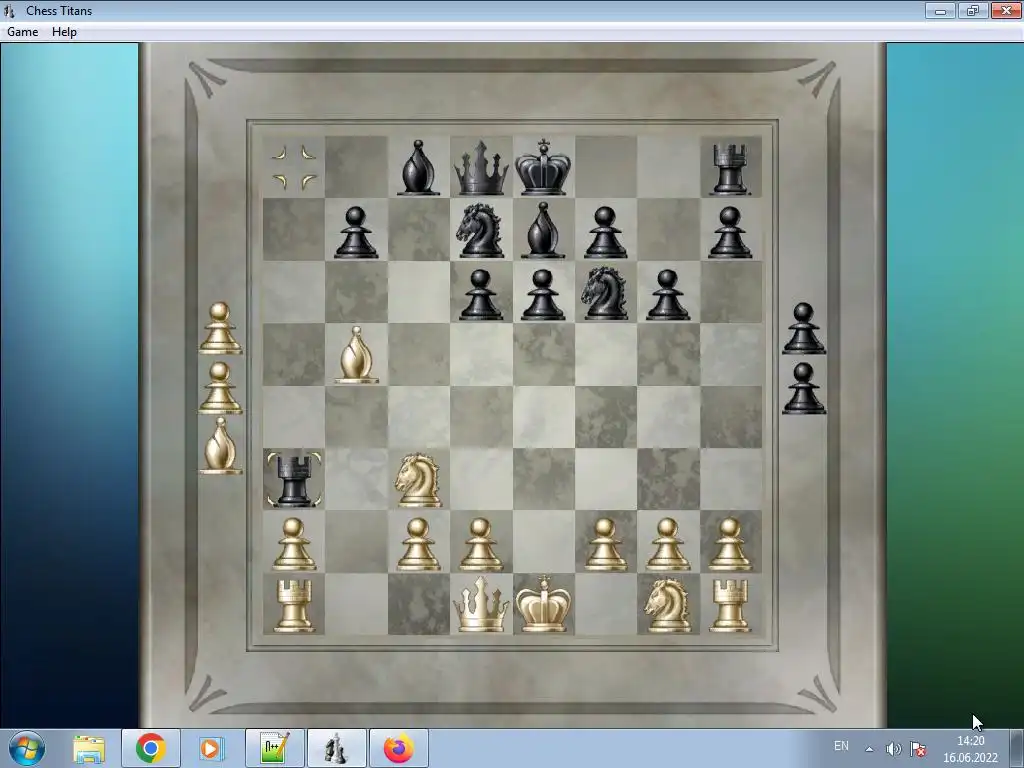The width and height of the screenshot is (1024, 768).
Task: Click the highlighted empty corner square with gold markers
Action: point(294,167)
